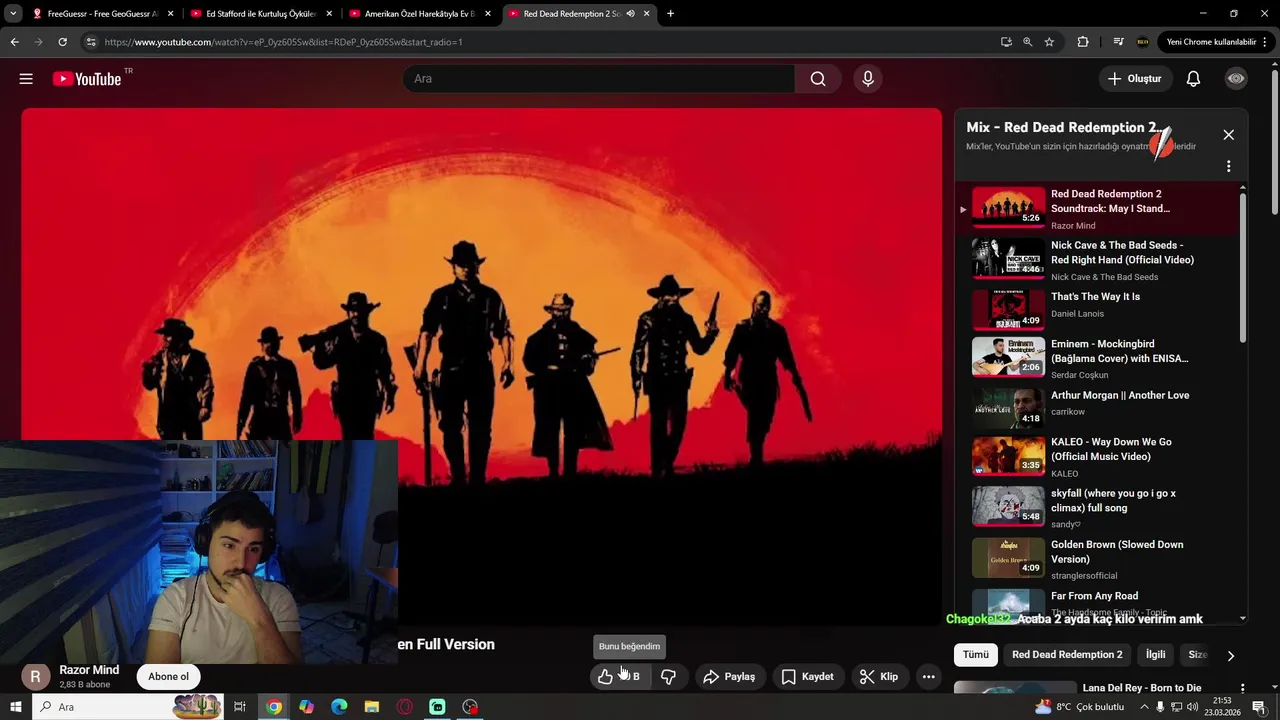Play skyfall full song by sandy

point(1098,508)
